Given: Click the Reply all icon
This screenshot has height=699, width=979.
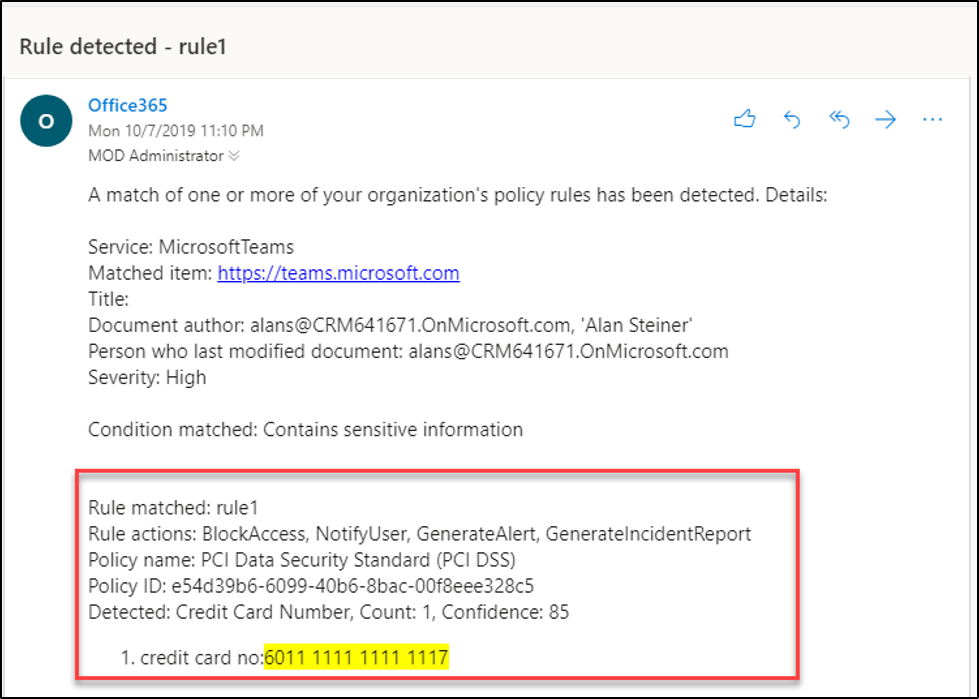Looking at the screenshot, I should pyautogui.click(x=839, y=120).
